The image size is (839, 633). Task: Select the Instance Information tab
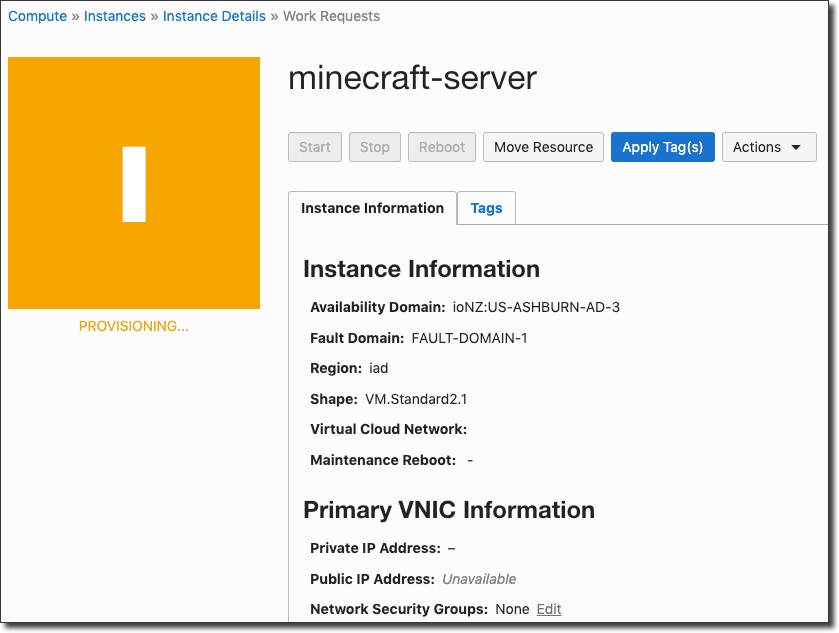372,208
